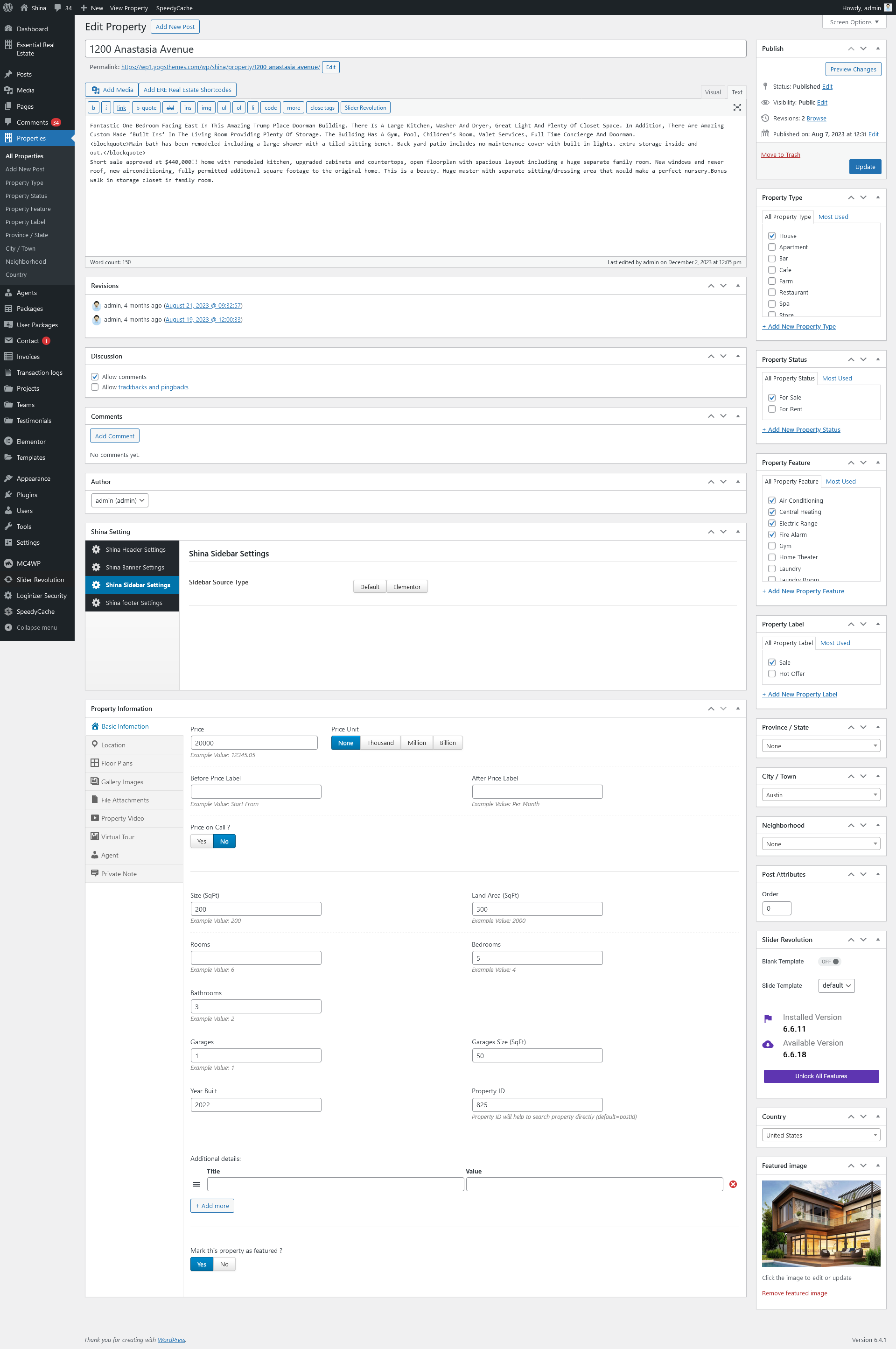The width and height of the screenshot is (896, 1349).
Task: Enable Allow trackbacks and pingbacks checkbox
Action: 95,387
